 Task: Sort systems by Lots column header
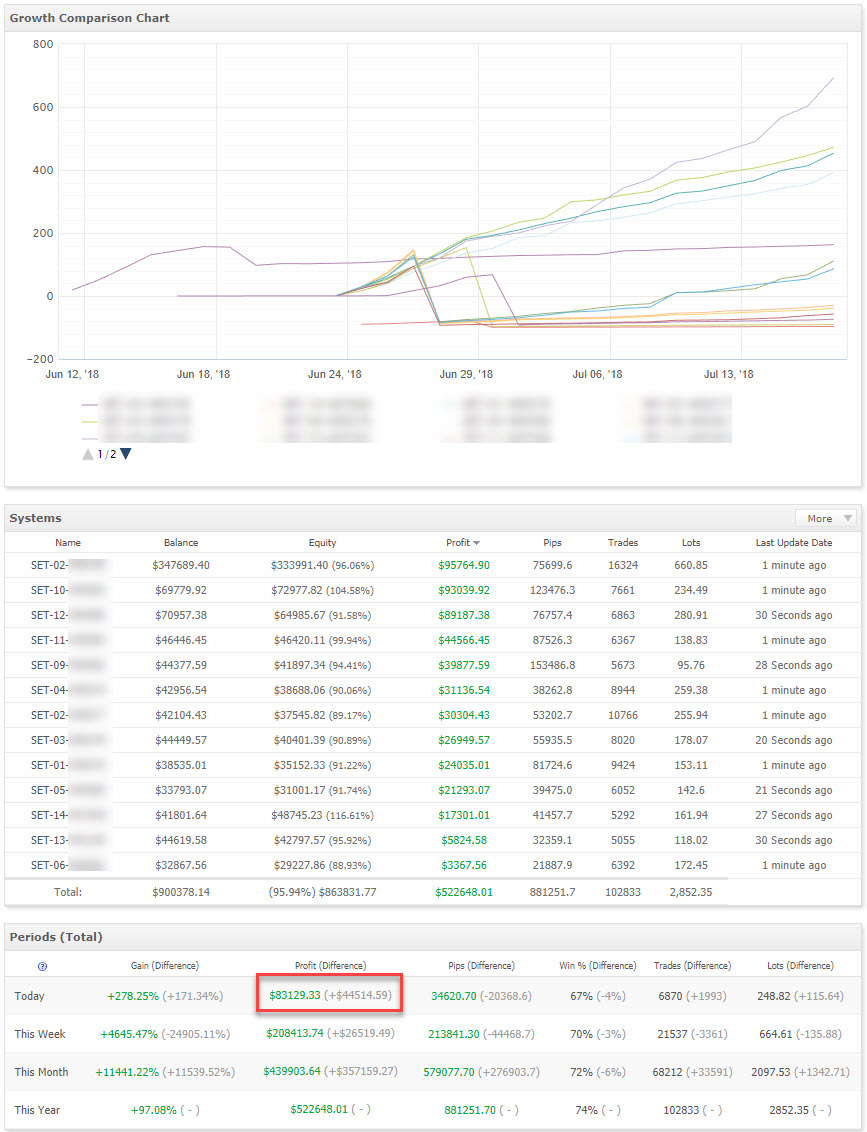[691, 542]
